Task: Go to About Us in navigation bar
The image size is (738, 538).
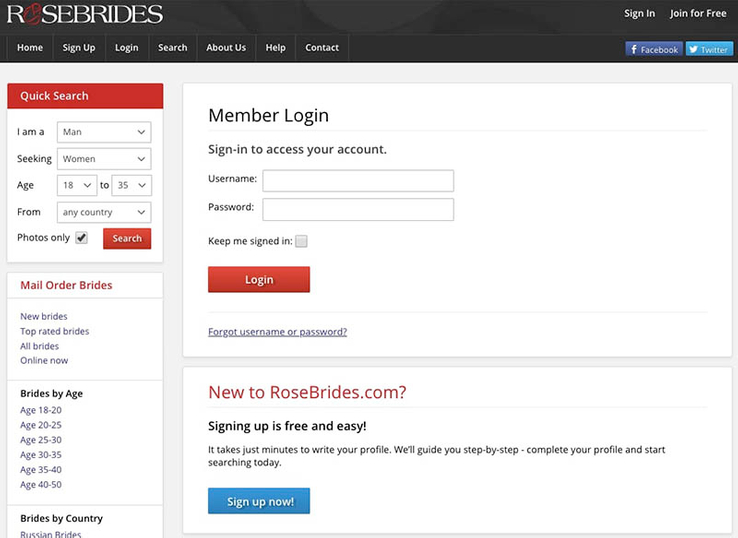Action: [226, 48]
